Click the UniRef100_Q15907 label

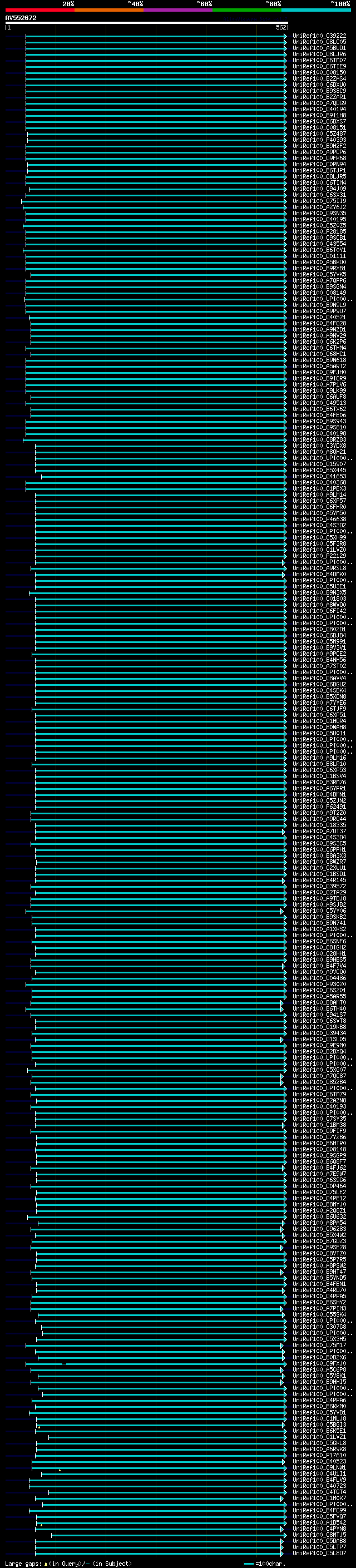tap(319, 464)
